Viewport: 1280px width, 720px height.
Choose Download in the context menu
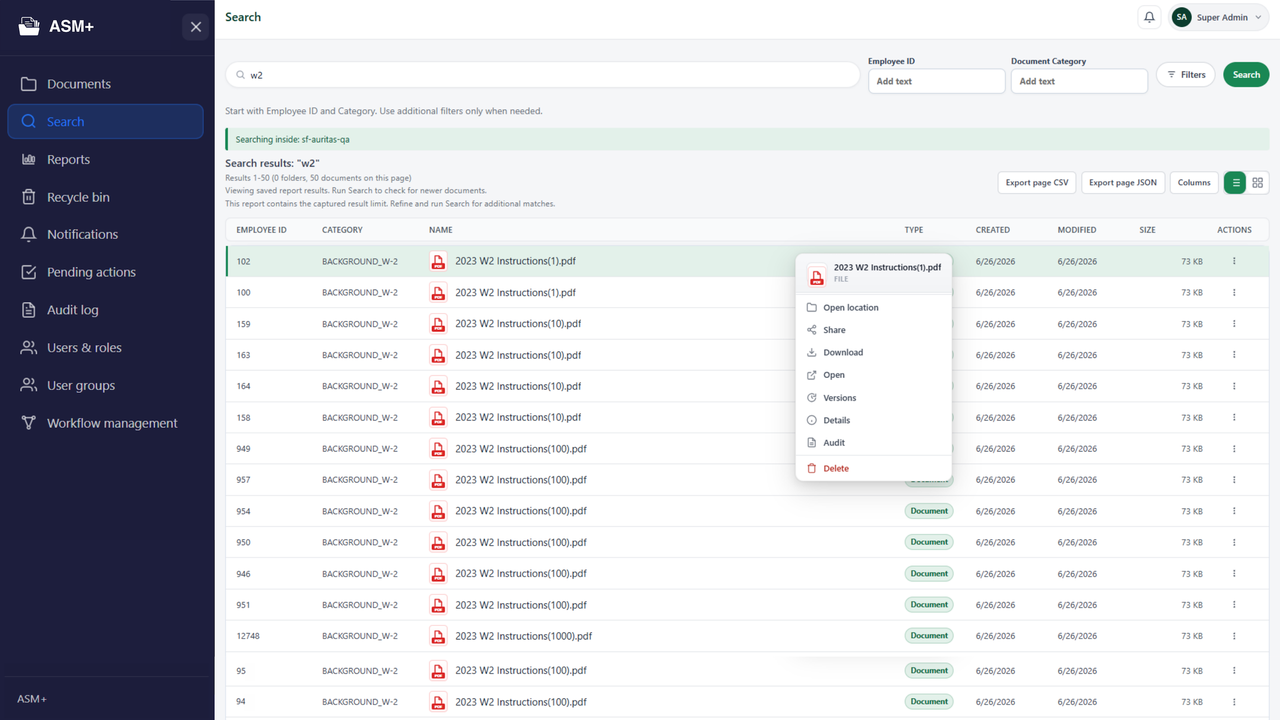point(873,352)
